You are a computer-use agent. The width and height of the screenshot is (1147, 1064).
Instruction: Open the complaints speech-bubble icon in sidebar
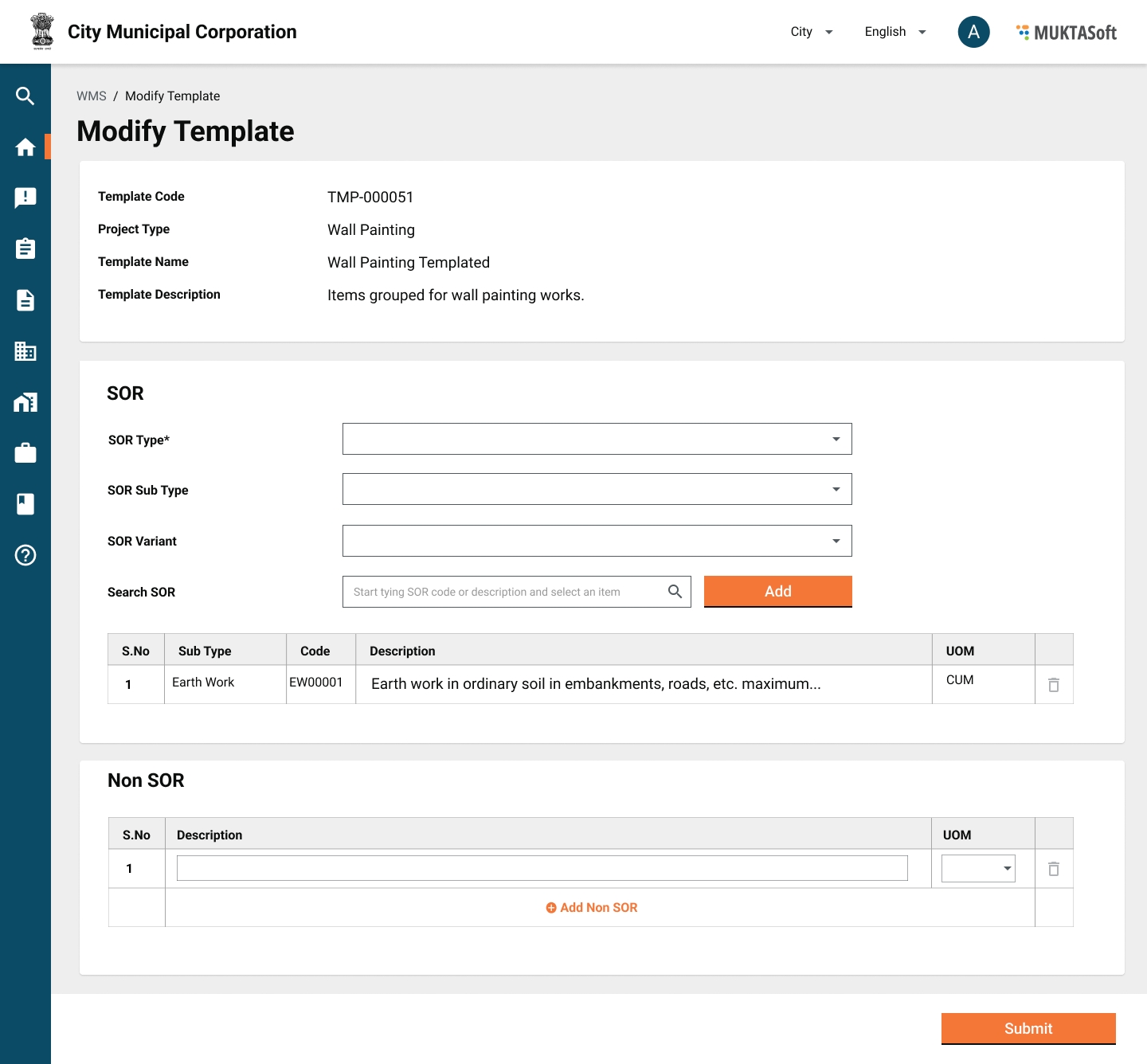click(x=25, y=198)
